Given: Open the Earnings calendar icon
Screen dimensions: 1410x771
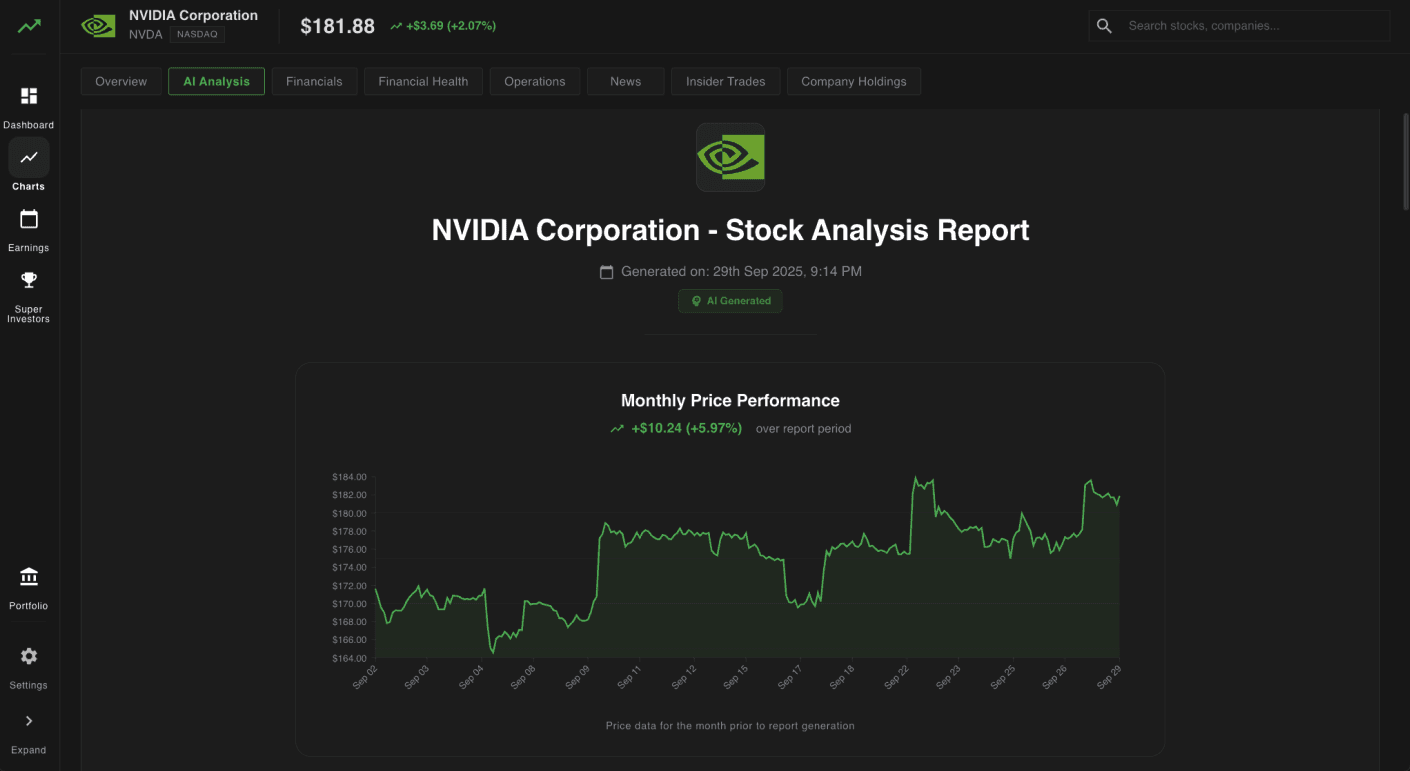Looking at the screenshot, I should (x=29, y=219).
